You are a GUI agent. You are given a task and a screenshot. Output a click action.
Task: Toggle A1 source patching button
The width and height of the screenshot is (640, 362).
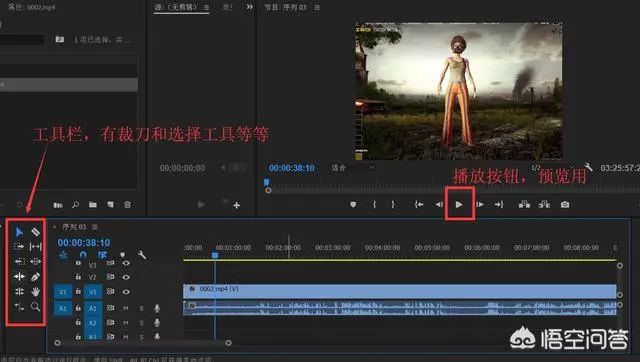[63, 308]
